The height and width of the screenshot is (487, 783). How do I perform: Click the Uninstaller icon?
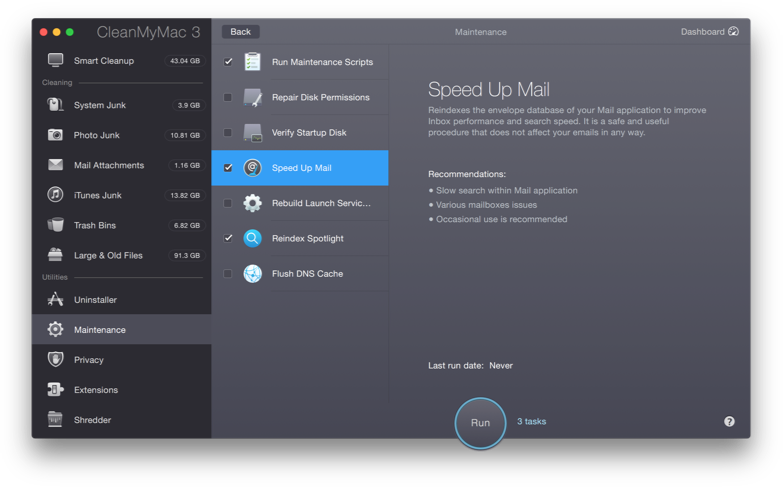pos(55,299)
